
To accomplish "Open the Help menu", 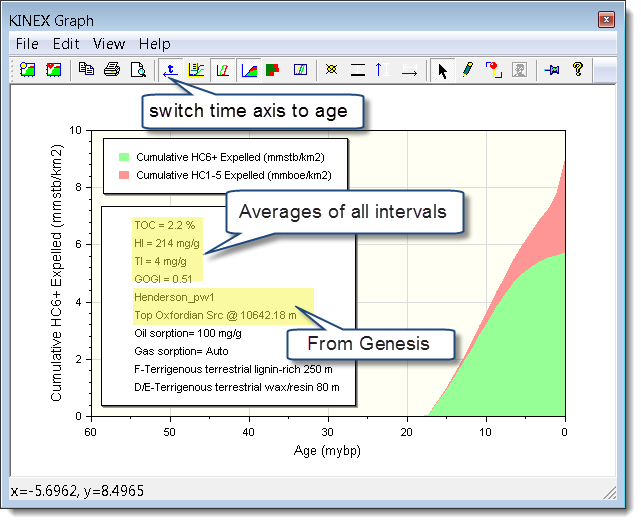I will (155, 44).
